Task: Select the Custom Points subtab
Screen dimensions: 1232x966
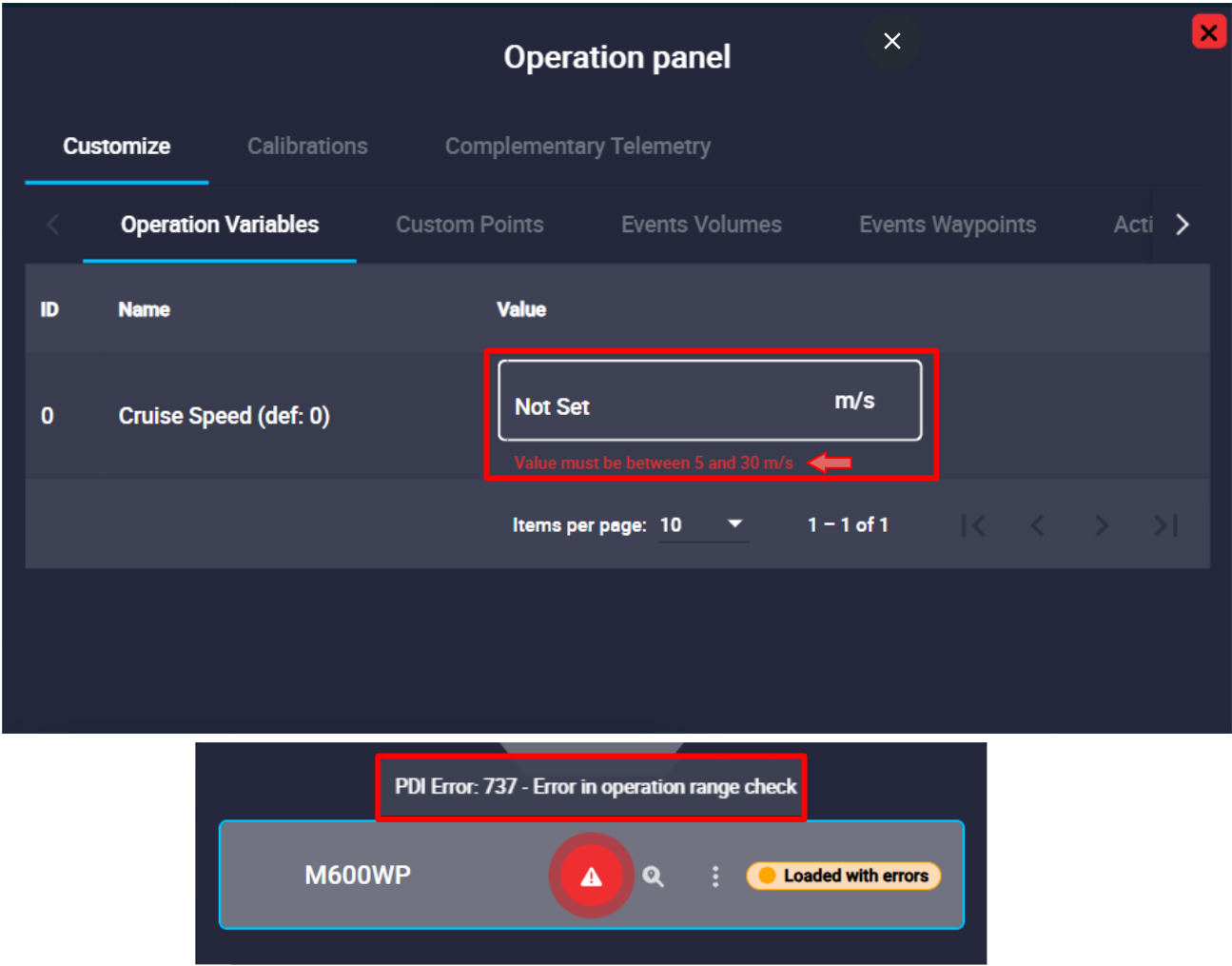Action: click(470, 225)
